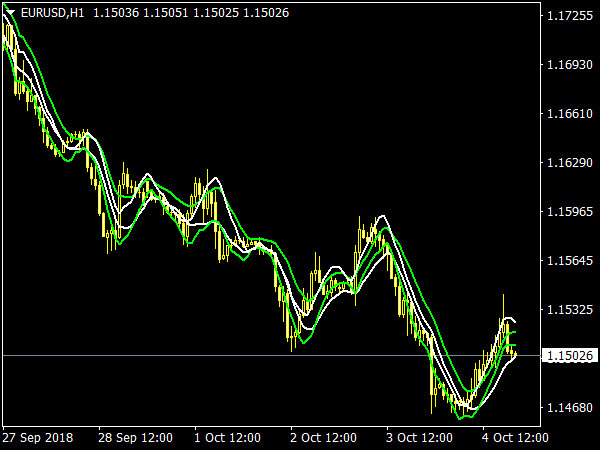Click the close price value 1.15026 in header
The image size is (600, 450).
[266, 13]
